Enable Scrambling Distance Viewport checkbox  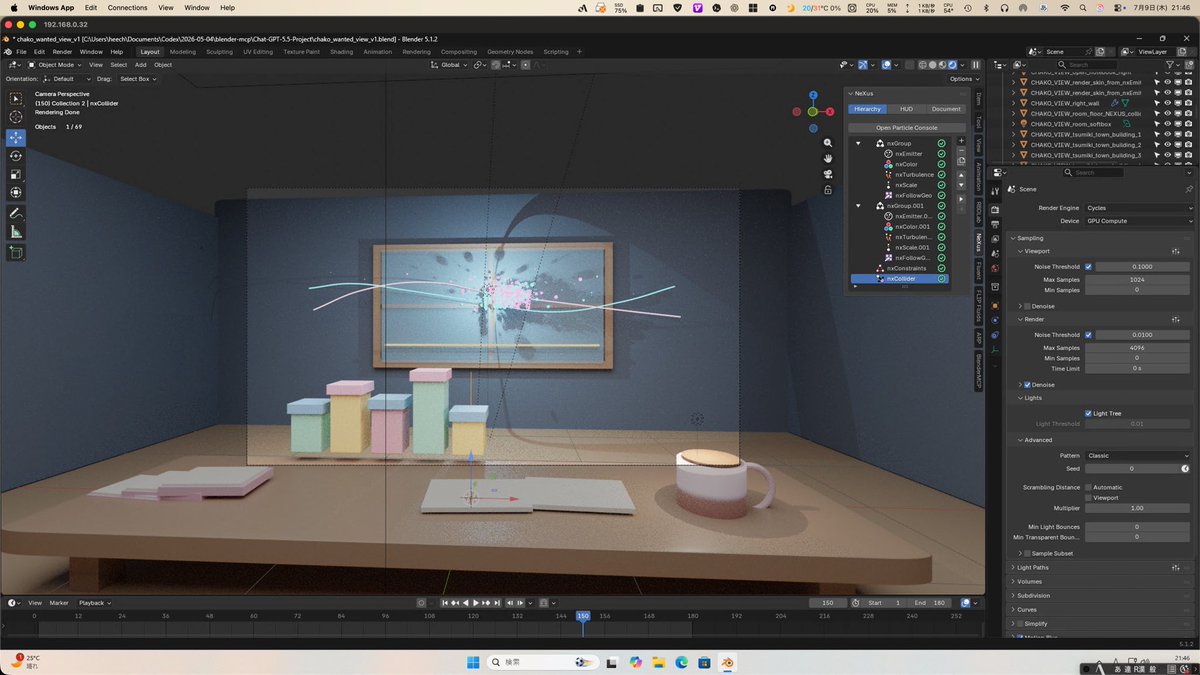pyautogui.click(x=1088, y=497)
